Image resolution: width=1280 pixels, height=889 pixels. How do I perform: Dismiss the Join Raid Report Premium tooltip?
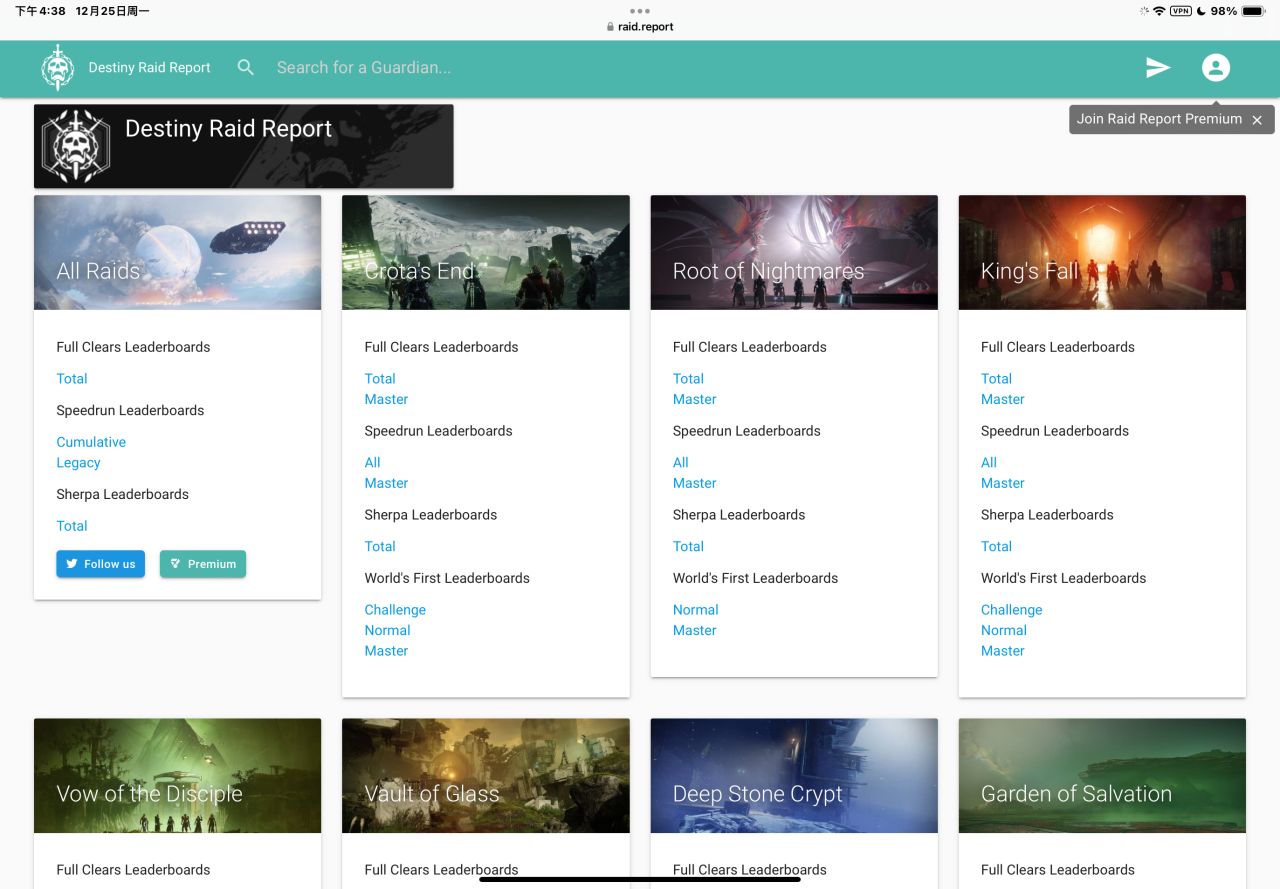[x=1257, y=120]
